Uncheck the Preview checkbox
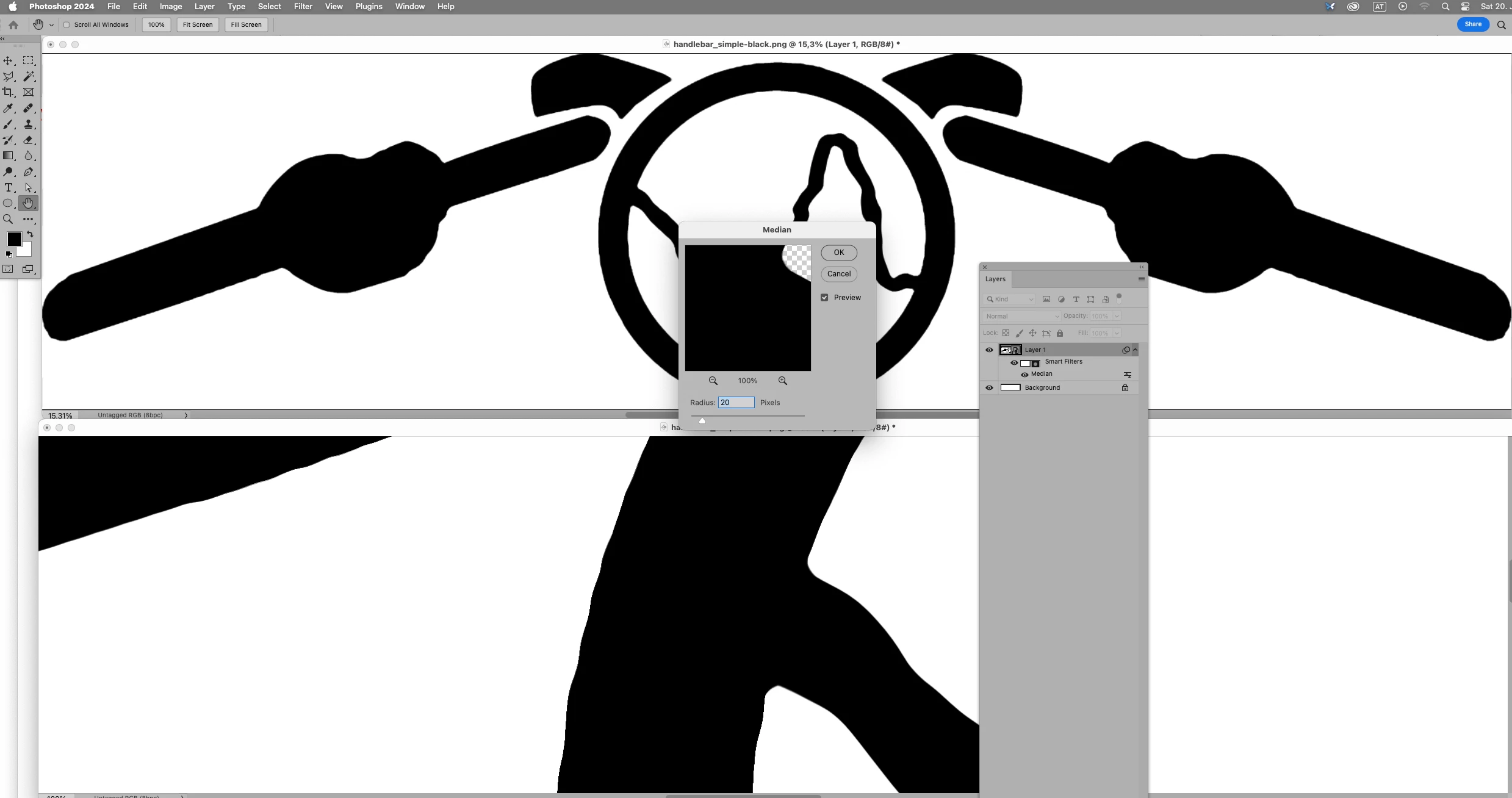This screenshot has width=1512, height=798. 824,298
